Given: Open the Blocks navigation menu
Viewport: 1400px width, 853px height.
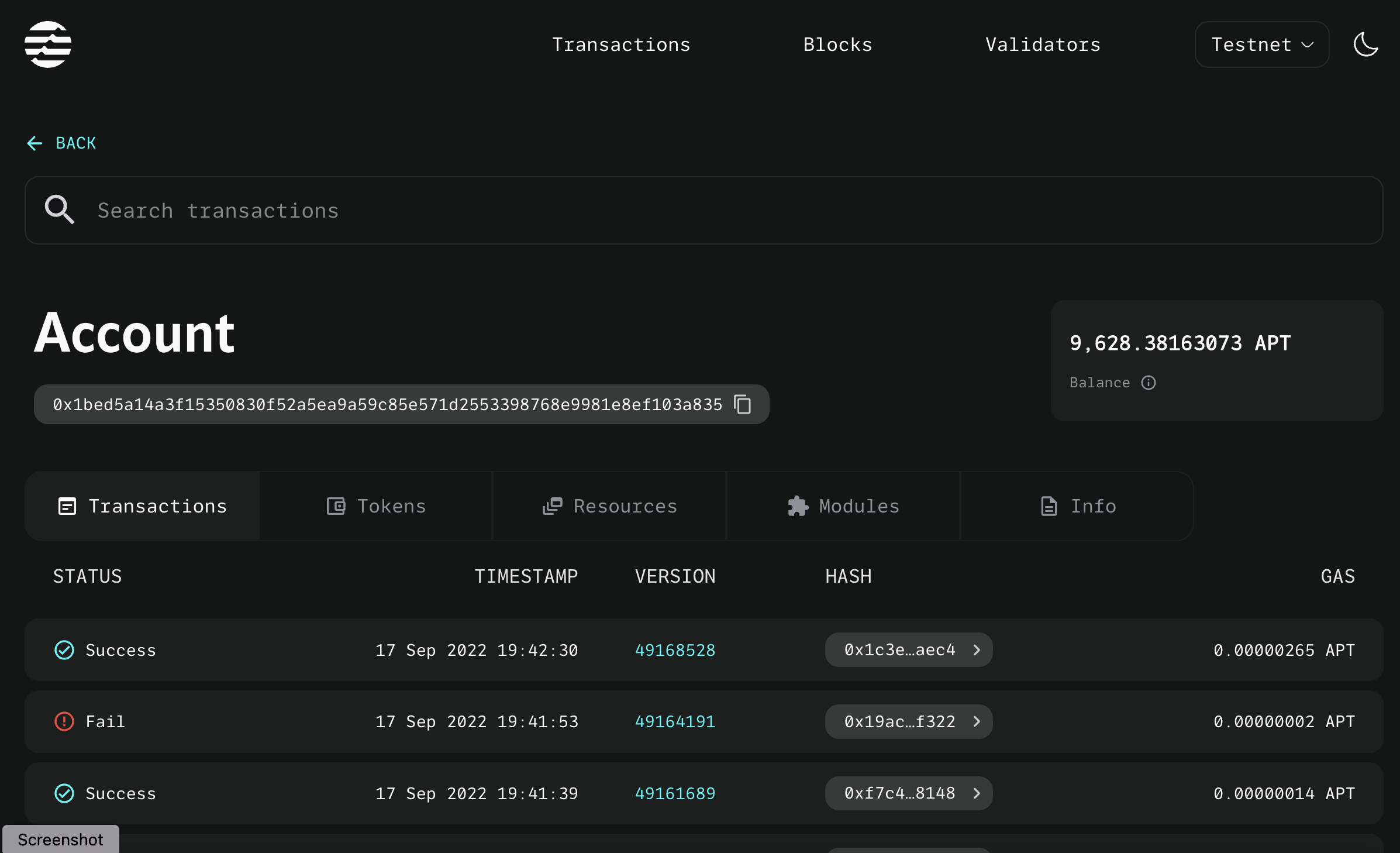Looking at the screenshot, I should [x=837, y=44].
